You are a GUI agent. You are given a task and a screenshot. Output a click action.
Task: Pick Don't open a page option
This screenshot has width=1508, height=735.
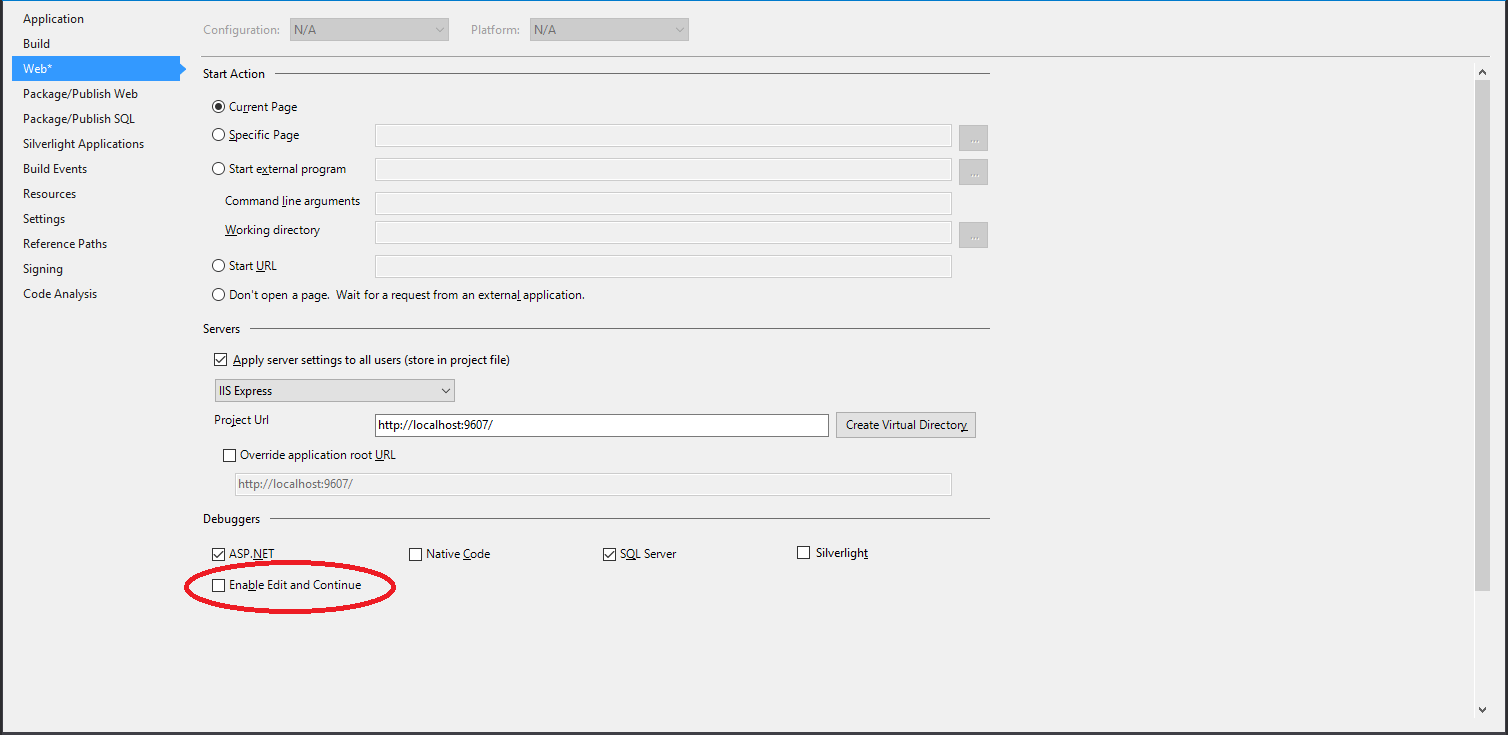(219, 295)
